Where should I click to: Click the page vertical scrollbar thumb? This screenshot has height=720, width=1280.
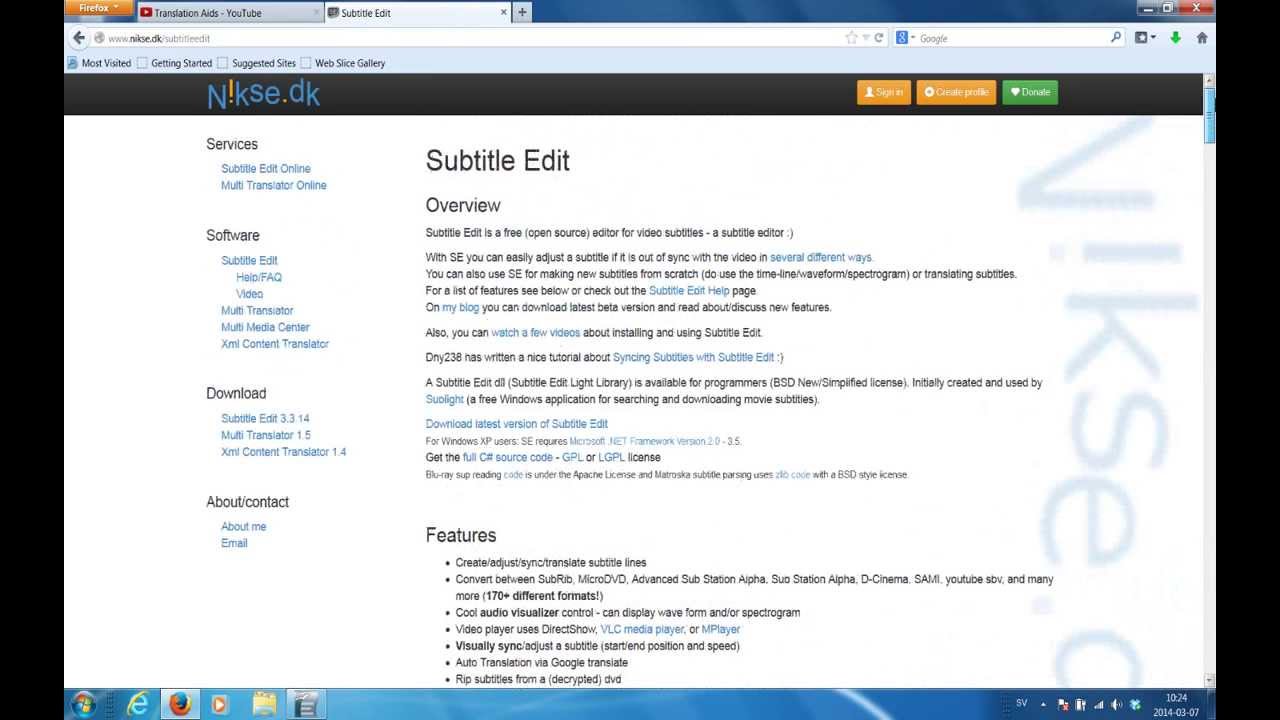coord(1209,117)
